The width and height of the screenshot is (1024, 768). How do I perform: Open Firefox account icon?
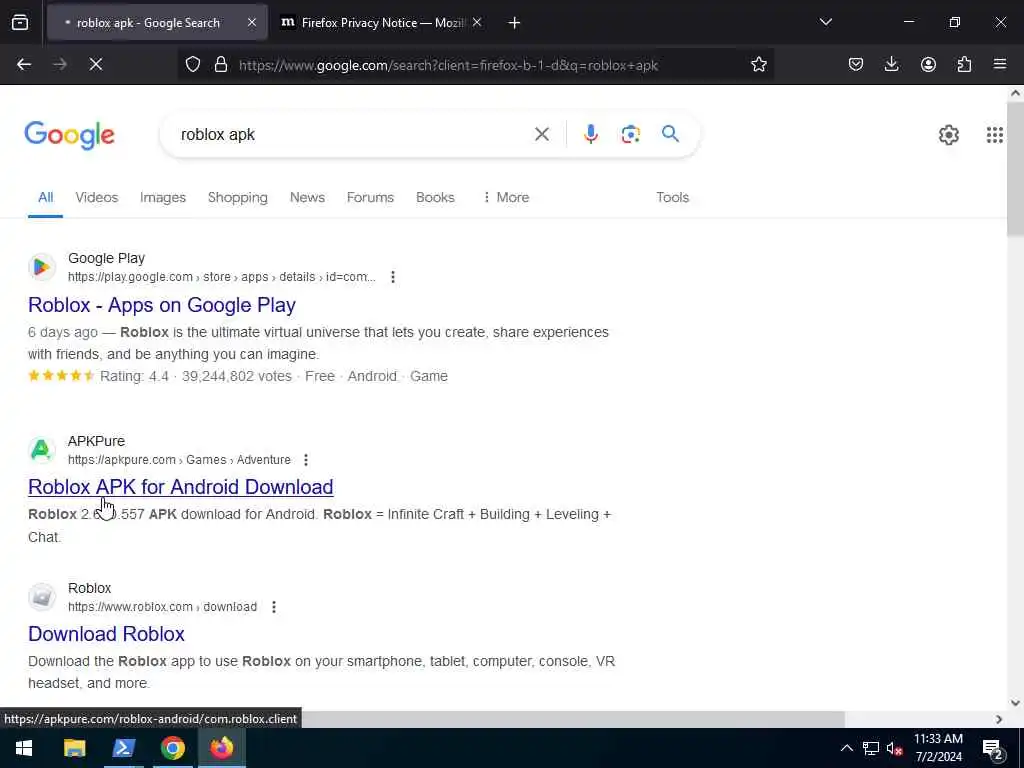point(928,65)
